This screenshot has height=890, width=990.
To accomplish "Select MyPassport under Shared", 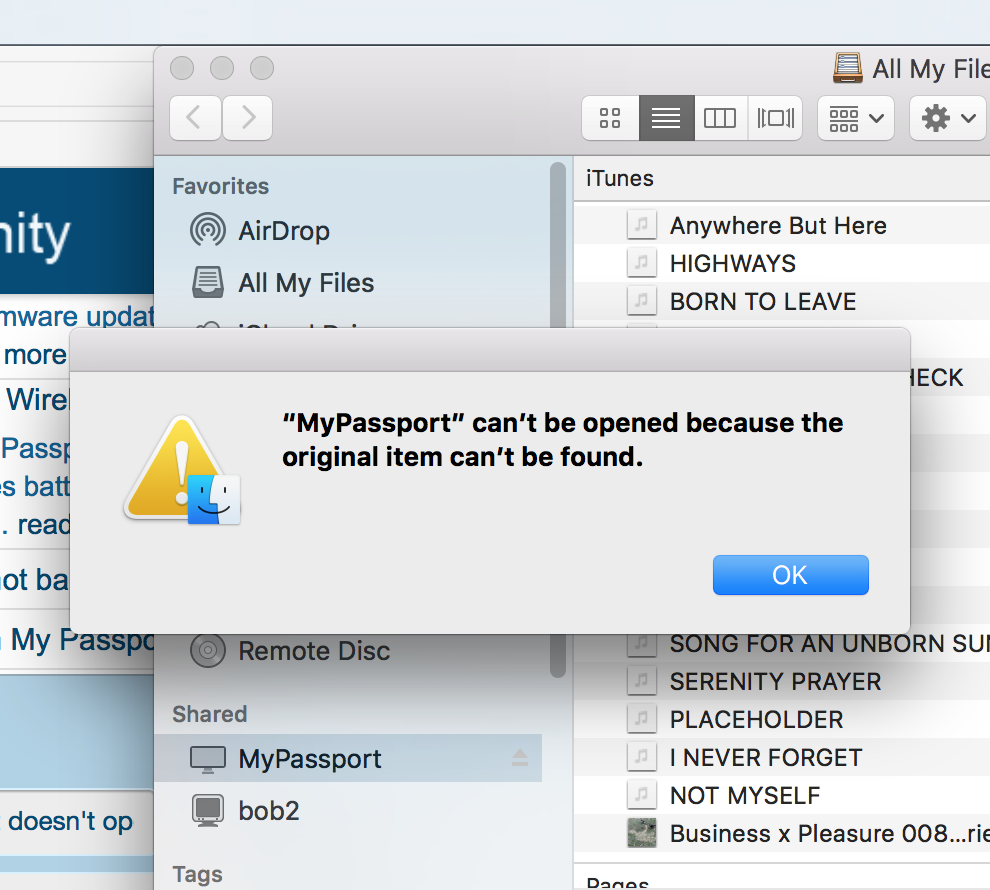I will click(348, 758).
